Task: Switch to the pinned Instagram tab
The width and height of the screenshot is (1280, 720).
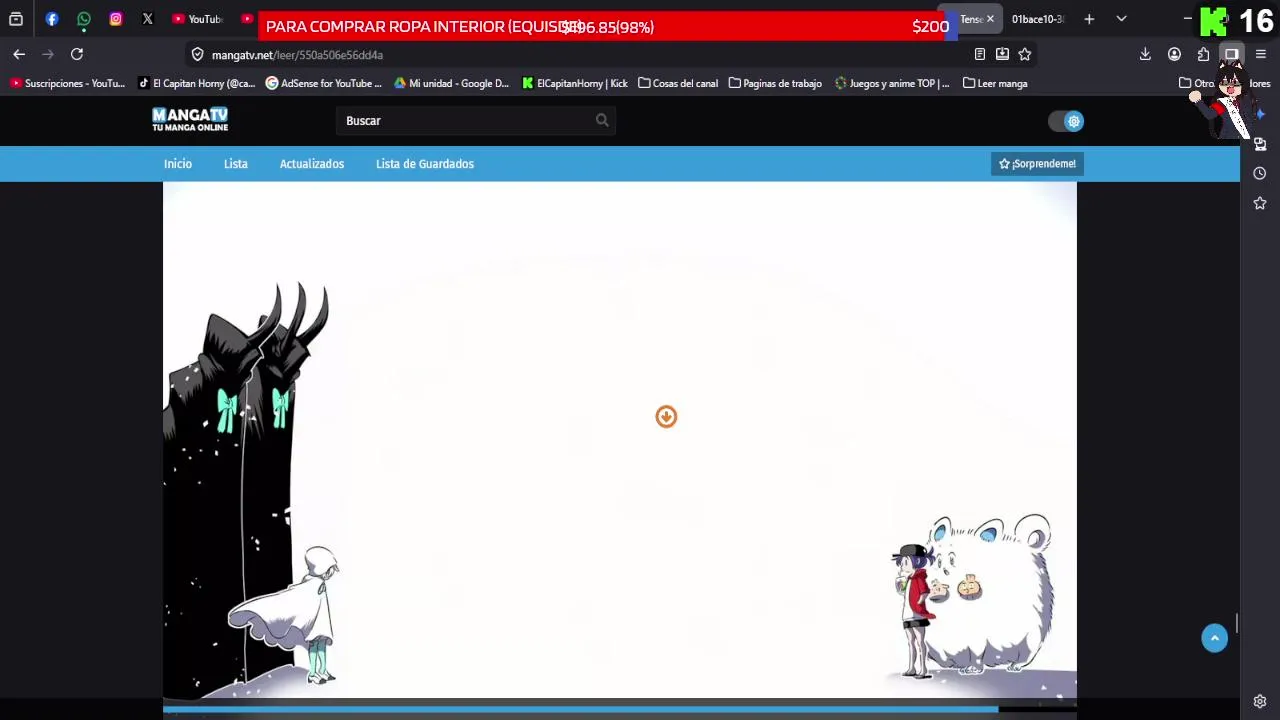Action: (x=116, y=19)
